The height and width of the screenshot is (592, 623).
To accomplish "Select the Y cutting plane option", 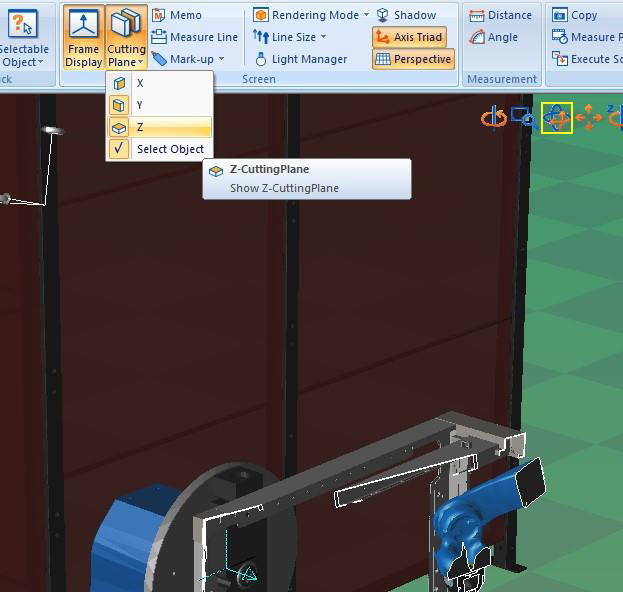I will pyautogui.click(x=159, y=105).
